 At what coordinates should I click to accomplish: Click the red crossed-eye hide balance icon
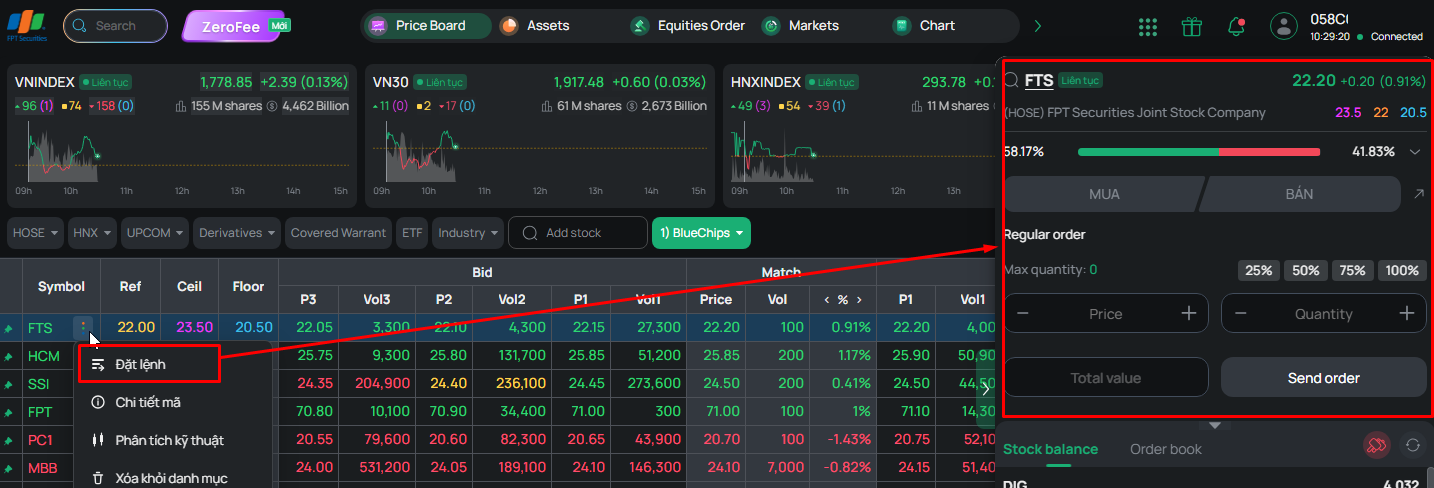(x=1377, y=446)
